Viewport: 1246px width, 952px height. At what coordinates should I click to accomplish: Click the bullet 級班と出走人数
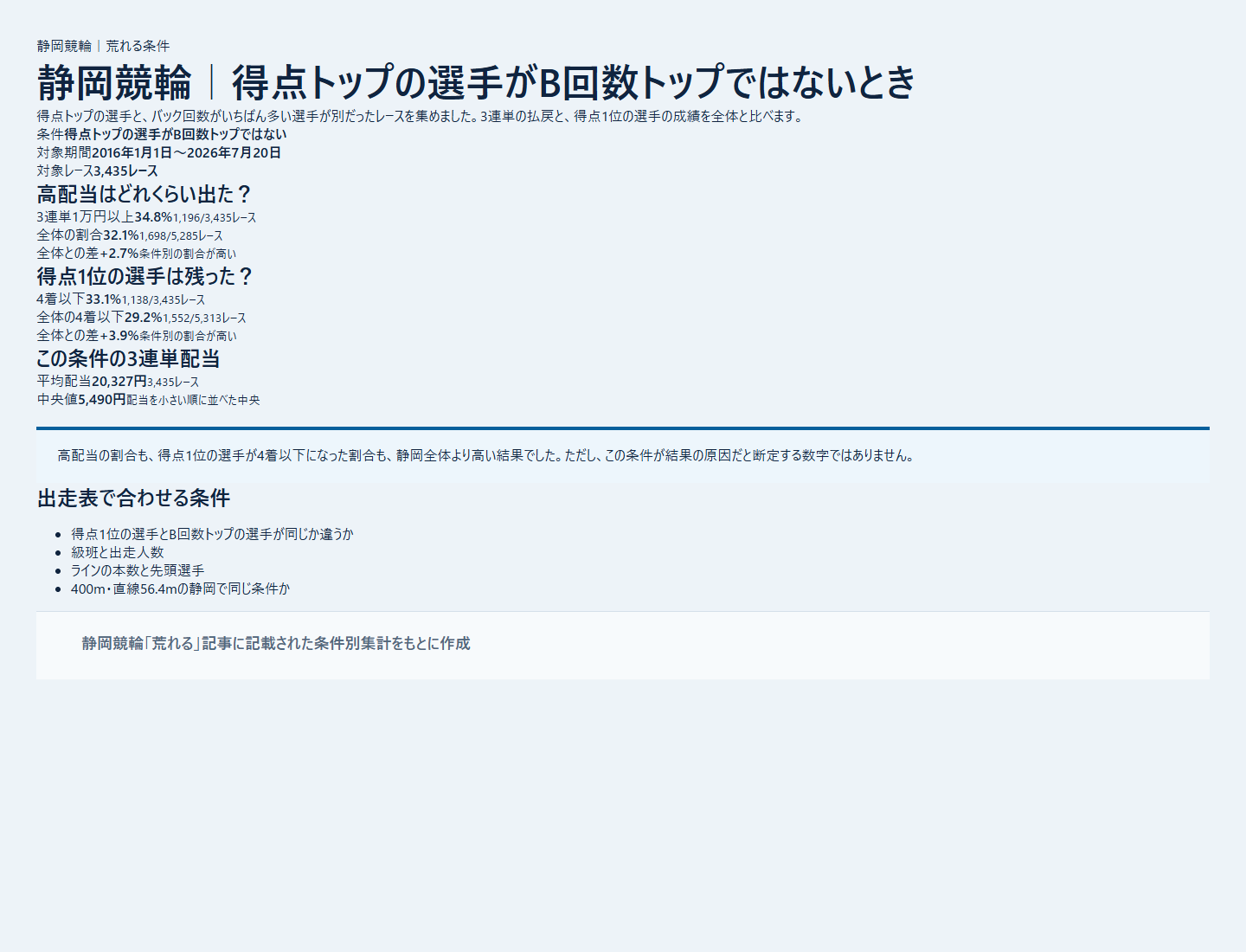(118, 552)
